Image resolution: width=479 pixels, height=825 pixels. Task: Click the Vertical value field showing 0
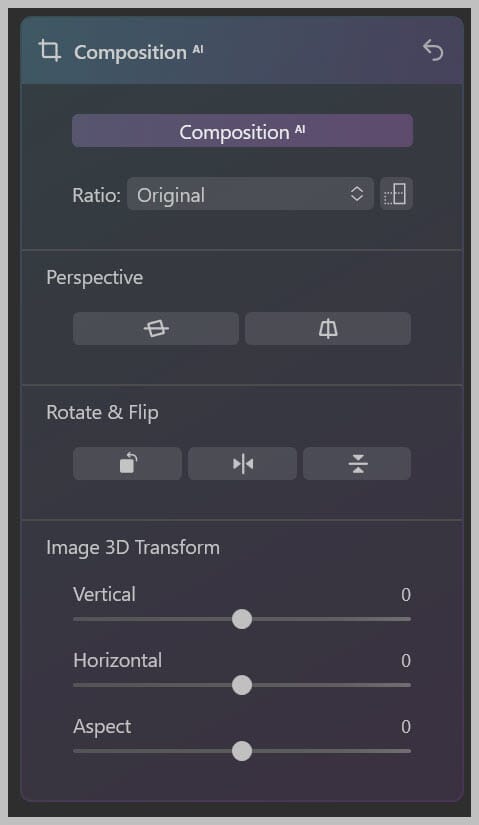(x=406, y=595)
